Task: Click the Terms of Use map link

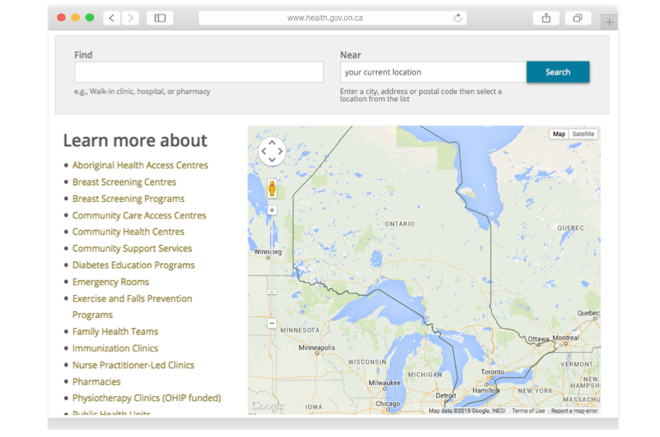Action: point(528,410)
